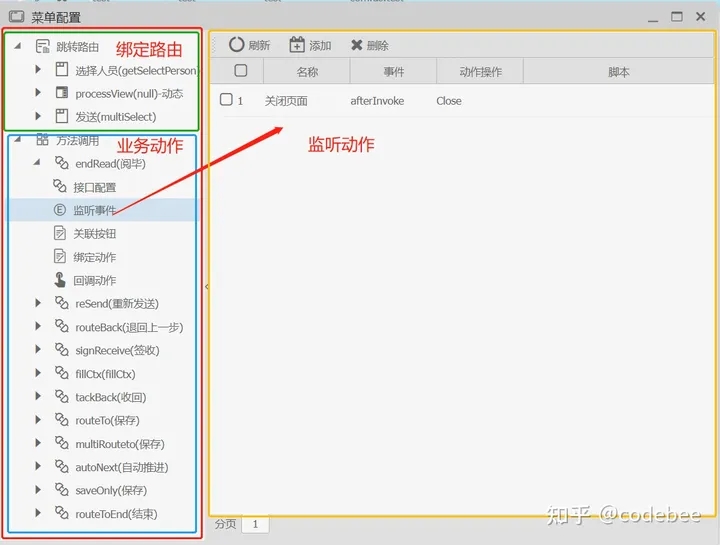Image resolution: width=720 pixels, height=545 pixels.
Task: Expand the routeBack(退回上一步) node
Action: coord(38,326)
